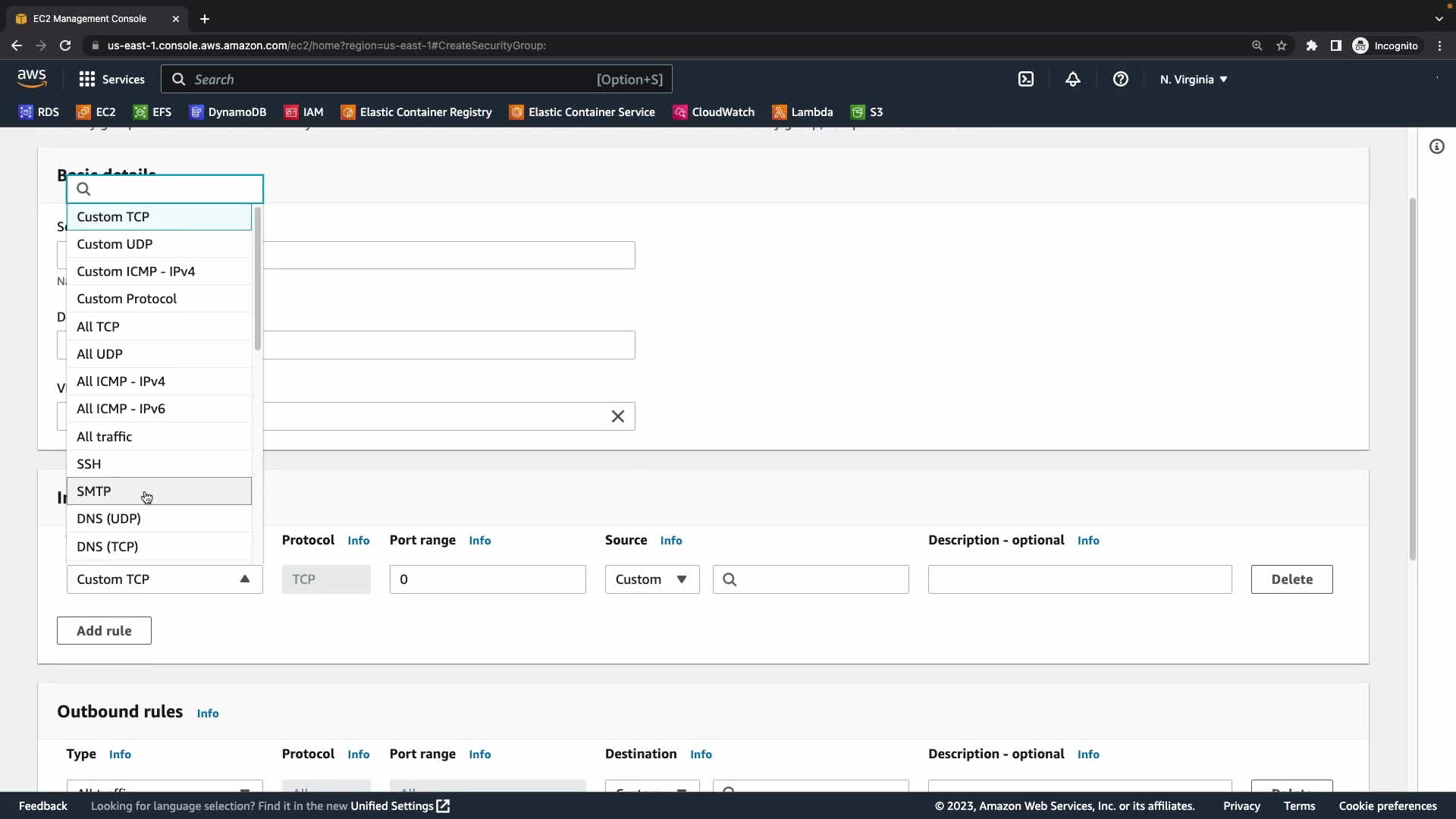Select SMTP from type list
The image size is (1456, 819).
94,491
